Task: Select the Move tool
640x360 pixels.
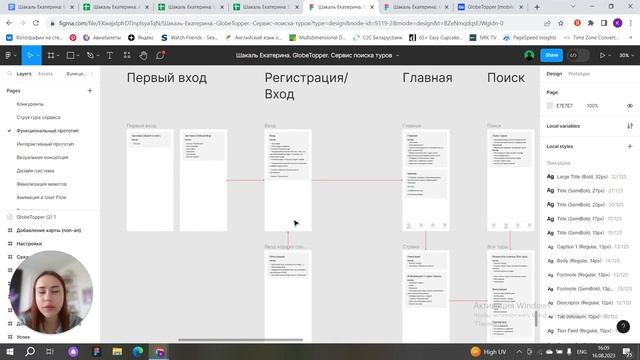Action: point(29,55)
